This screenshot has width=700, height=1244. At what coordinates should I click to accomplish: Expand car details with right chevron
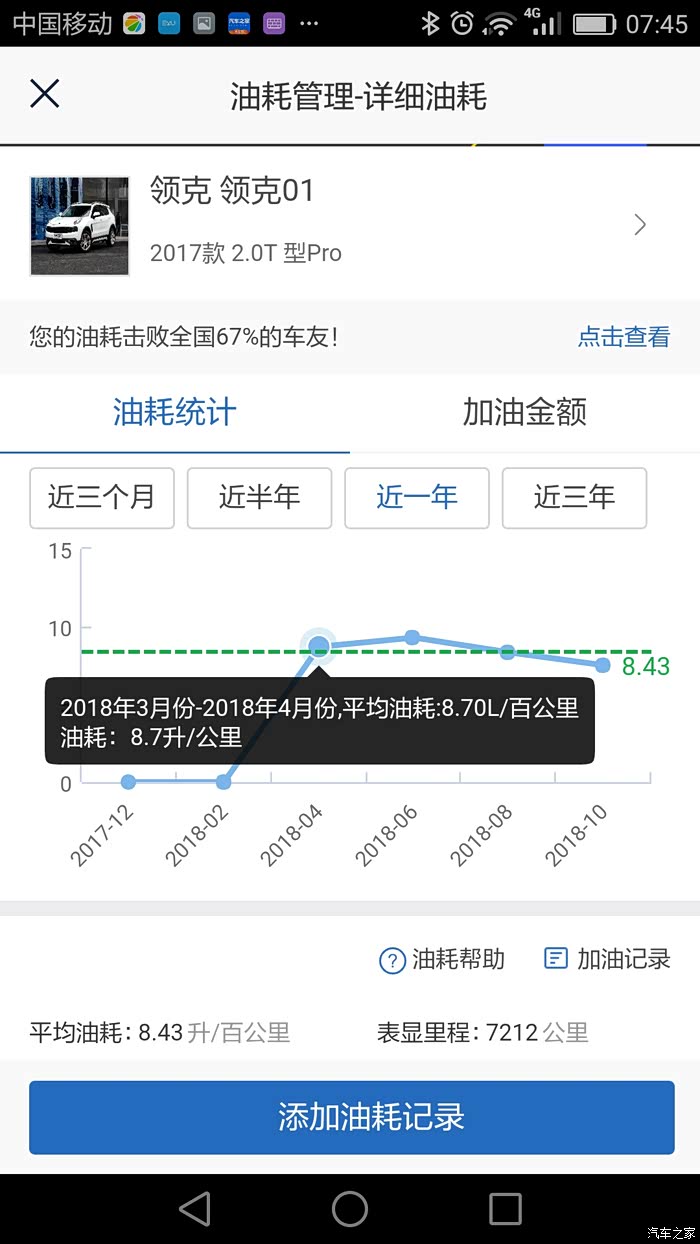point(640,225)
